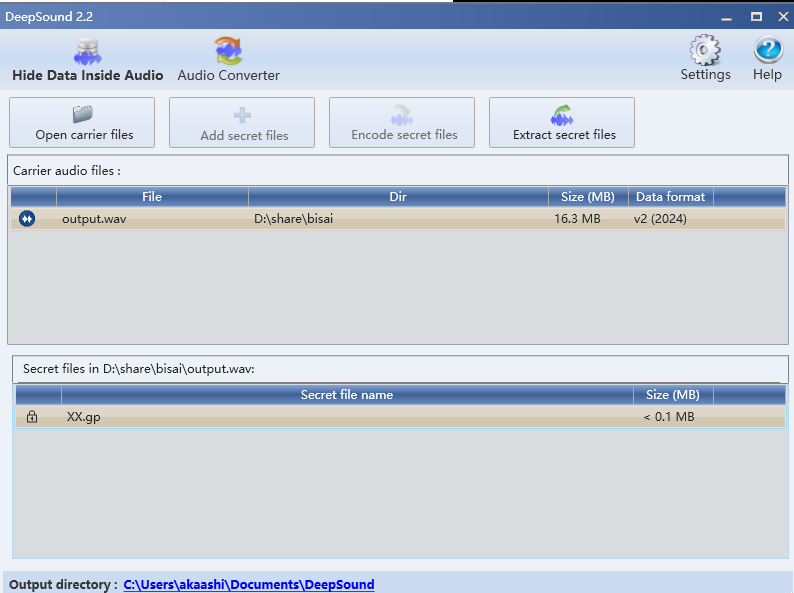Click Open carrier files button
The height and width of the screenshot is (593, 794).
(82, 123)
